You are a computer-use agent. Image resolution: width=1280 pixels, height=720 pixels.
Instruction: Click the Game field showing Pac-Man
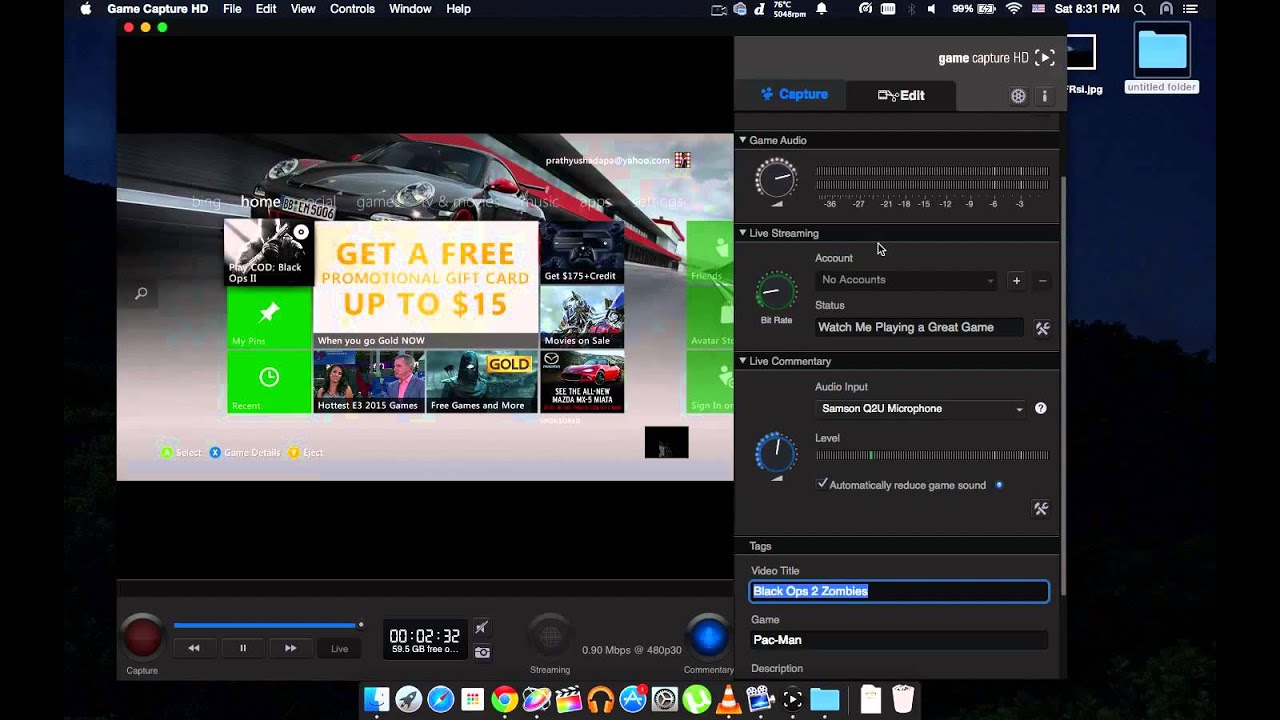point(899,640)
